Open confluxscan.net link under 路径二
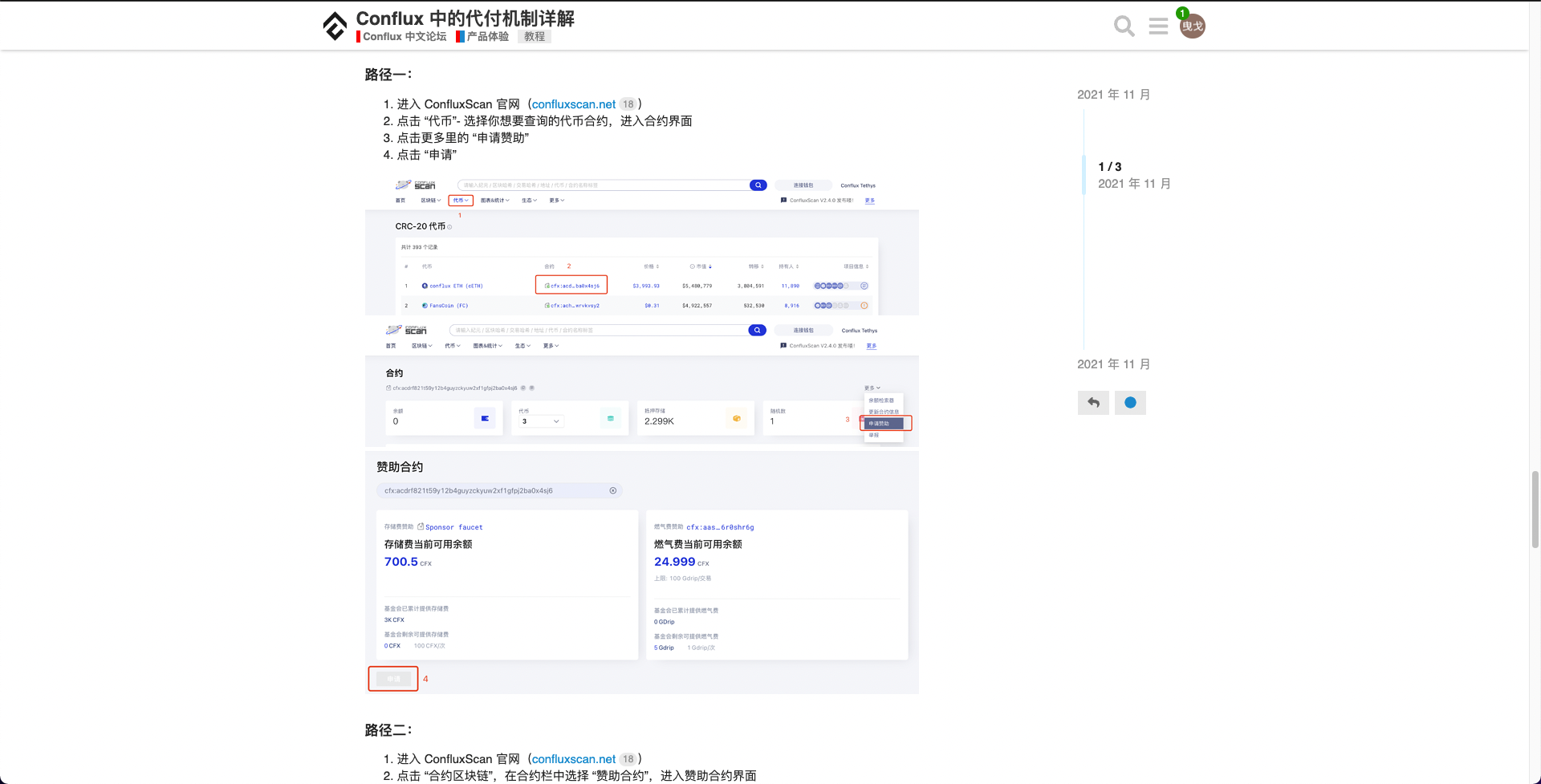 574,759
